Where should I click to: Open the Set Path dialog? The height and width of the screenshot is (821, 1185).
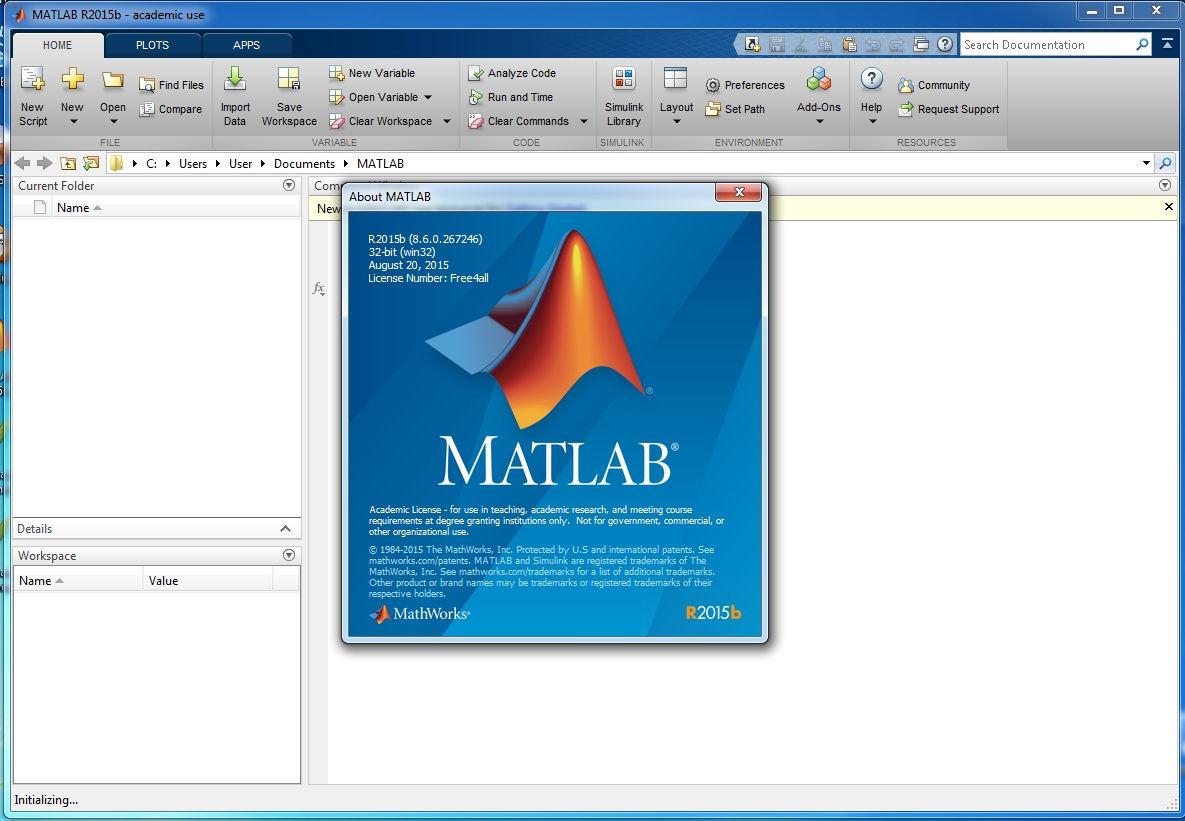[x=735, y=109]
